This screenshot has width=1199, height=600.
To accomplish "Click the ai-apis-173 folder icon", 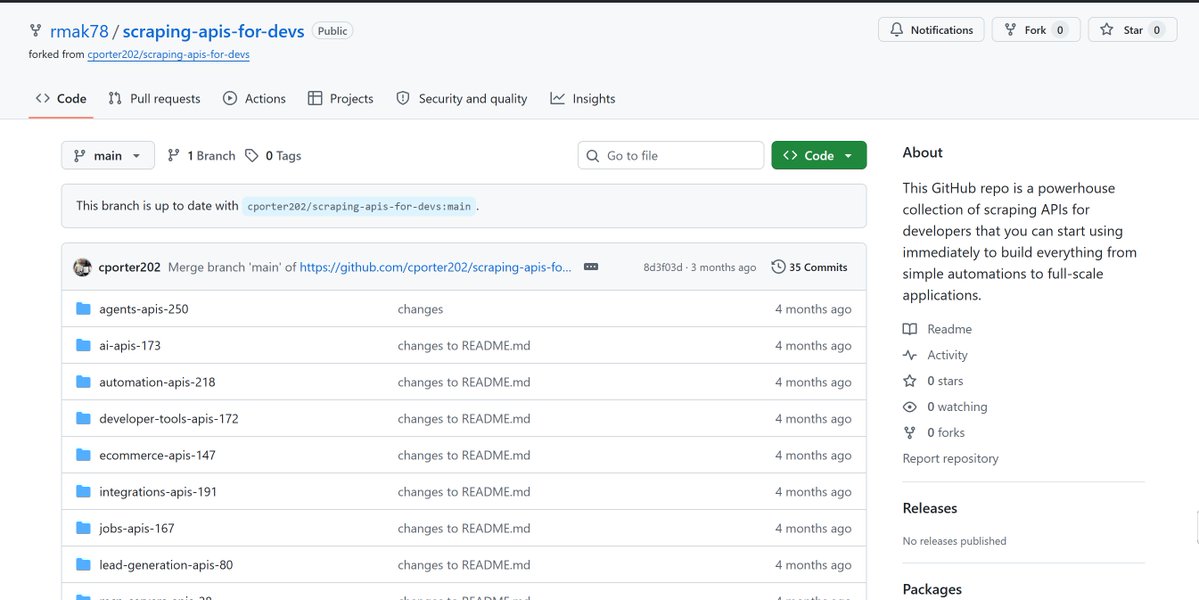I will coord(83,345).
